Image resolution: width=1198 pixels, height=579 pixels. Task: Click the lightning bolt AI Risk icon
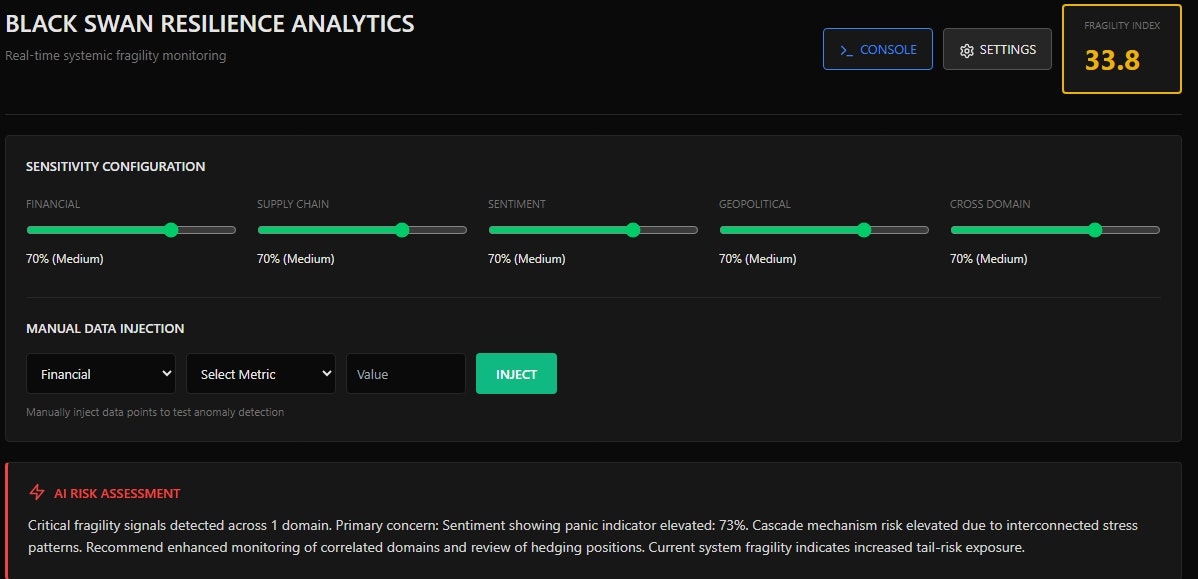(x=37, y=493)
